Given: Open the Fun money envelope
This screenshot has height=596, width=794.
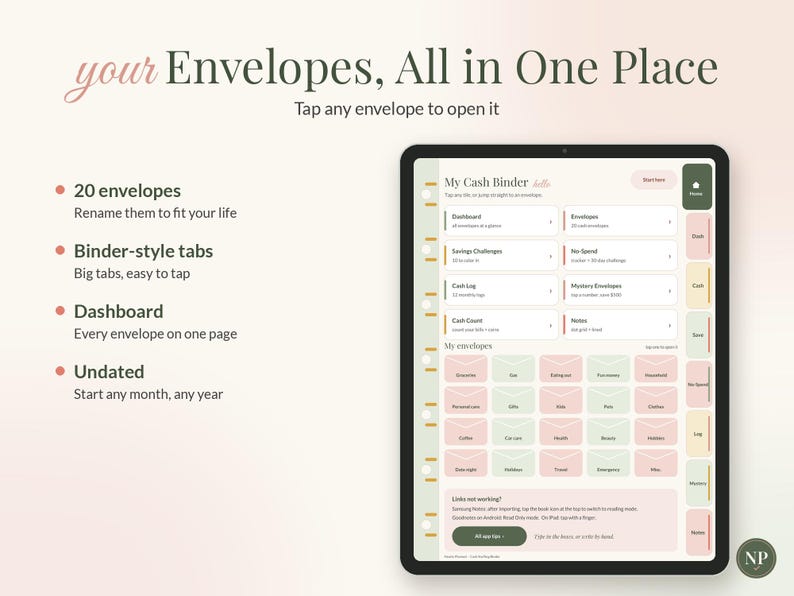Looking at the screenshot, I should click(x=608, y=368).
